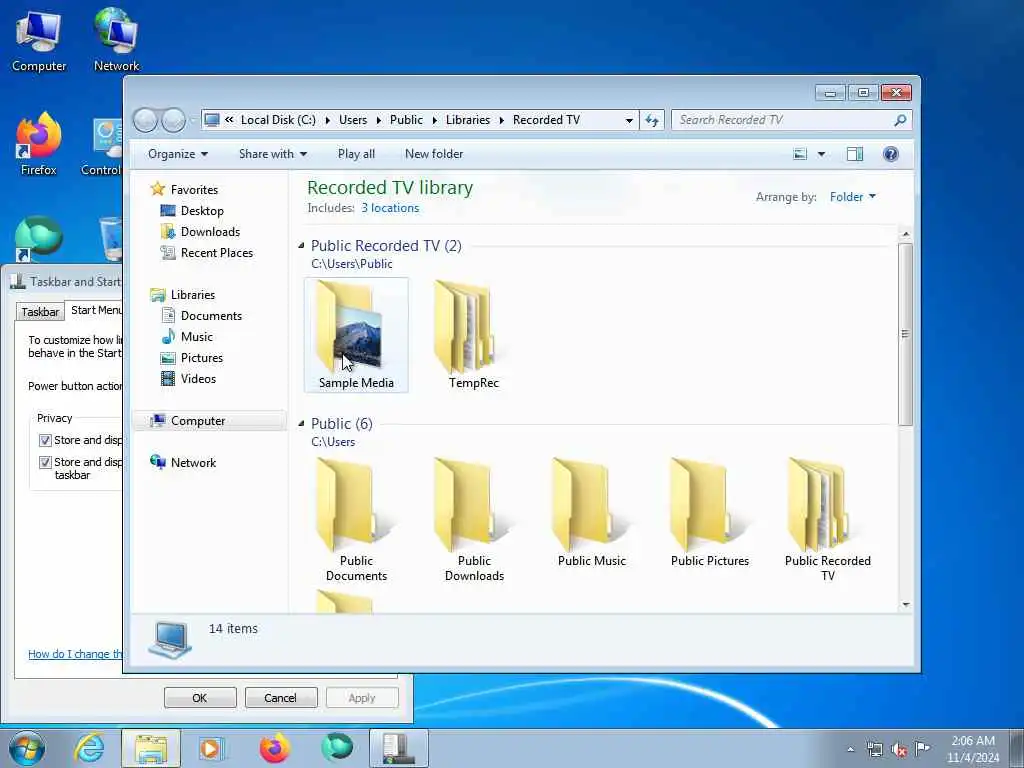
Task: Open the view options dropdown arrow
Action: tap(822, 154)
